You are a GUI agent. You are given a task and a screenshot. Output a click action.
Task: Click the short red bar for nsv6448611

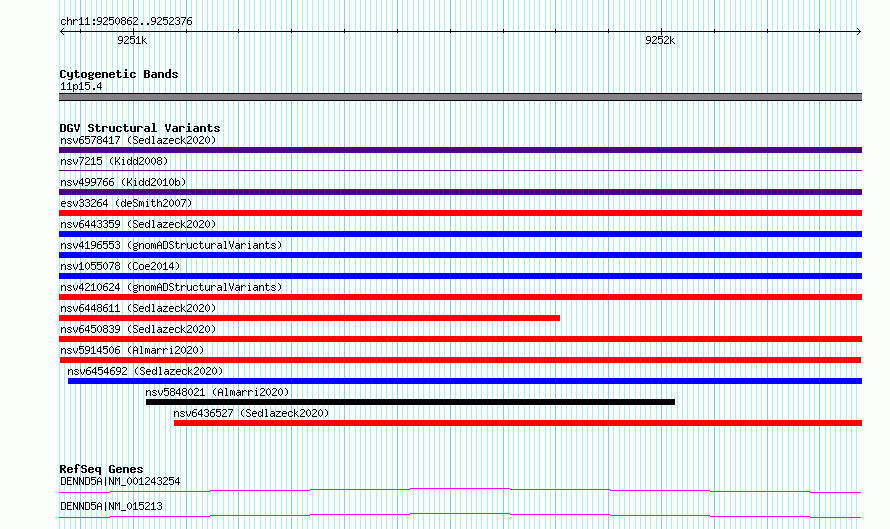(309, 318)
